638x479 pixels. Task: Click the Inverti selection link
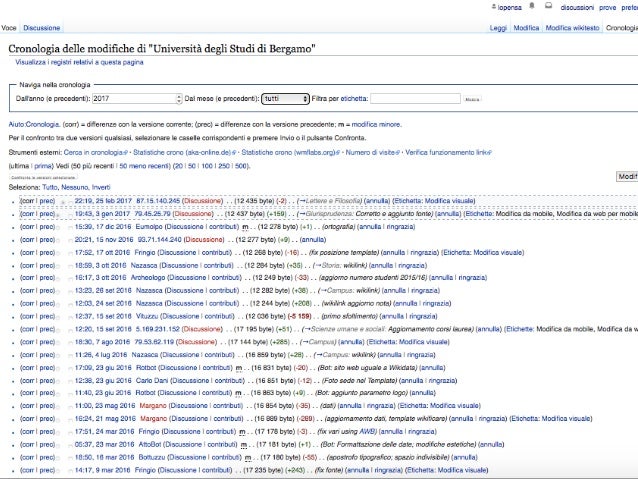[x=101, y=188]
